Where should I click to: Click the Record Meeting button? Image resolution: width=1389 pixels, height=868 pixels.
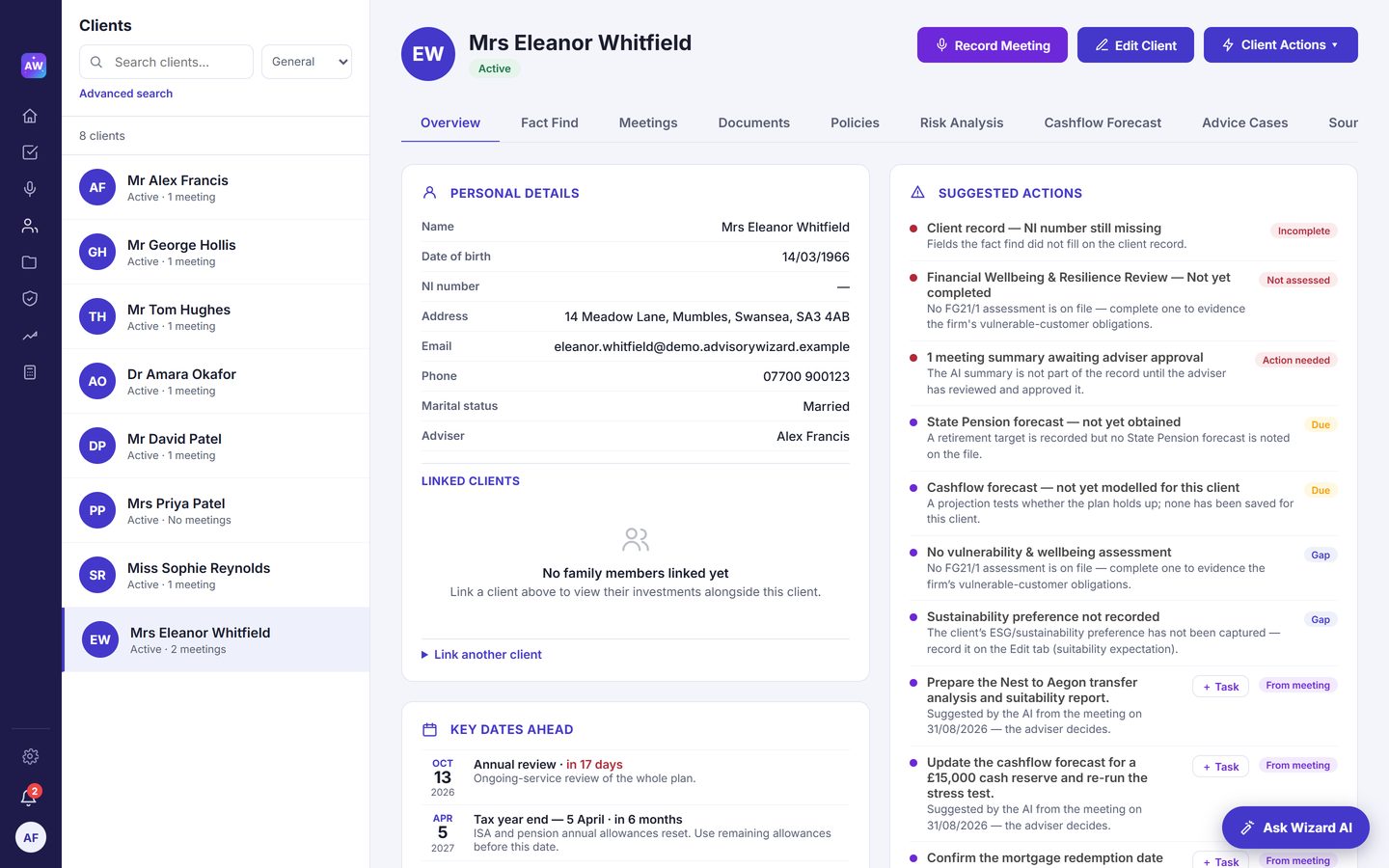pos(993,44)
